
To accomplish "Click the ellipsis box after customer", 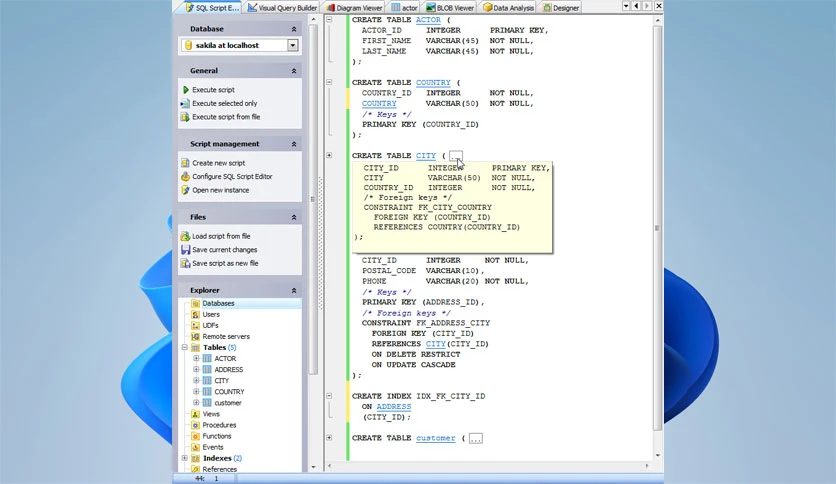I will point(476,439).
